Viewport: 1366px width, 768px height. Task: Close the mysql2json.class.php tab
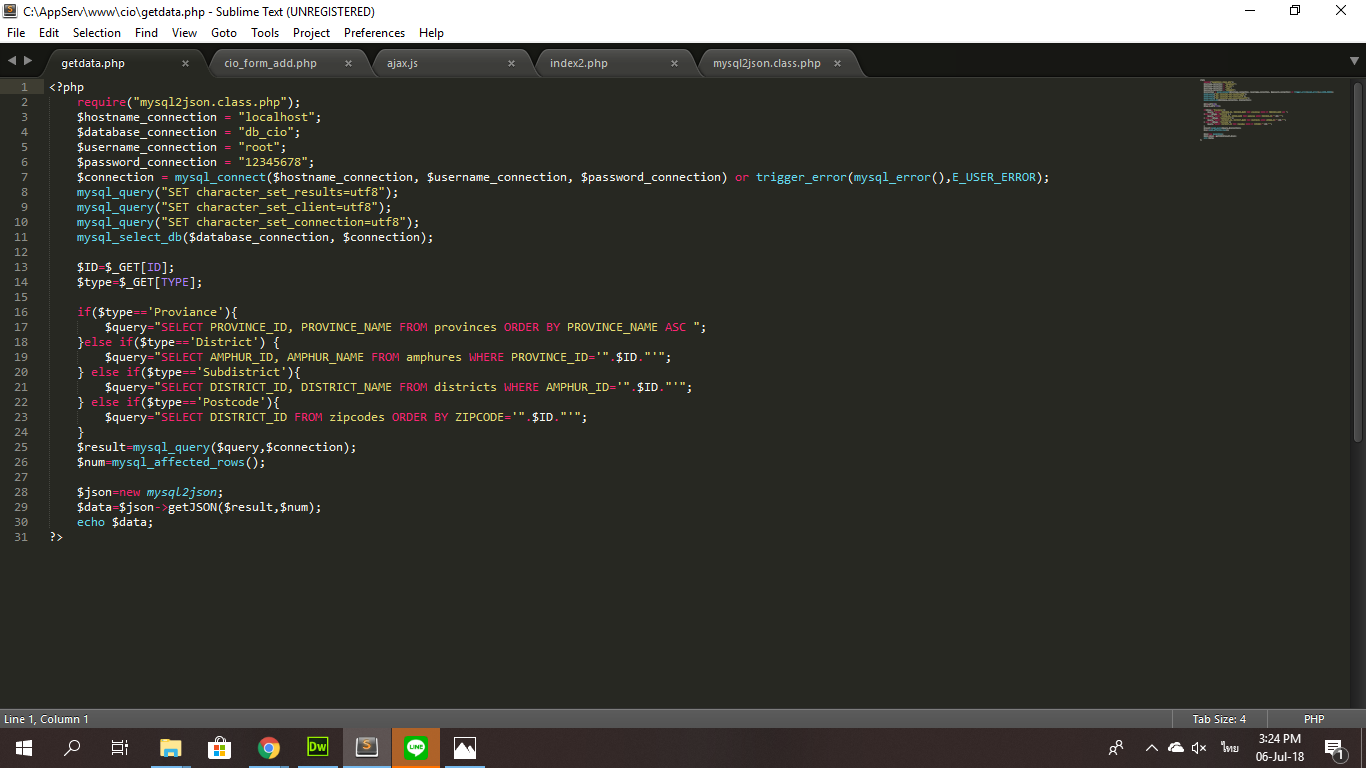click(x=837, y=63)
